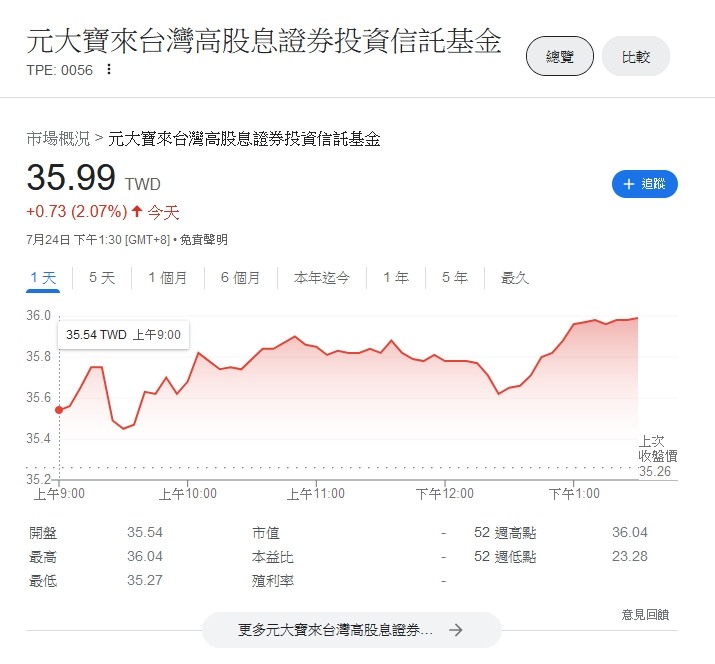
Task: Click the 35.54 TWD 上午9:00 tooltip
Action: click(123, 335)
